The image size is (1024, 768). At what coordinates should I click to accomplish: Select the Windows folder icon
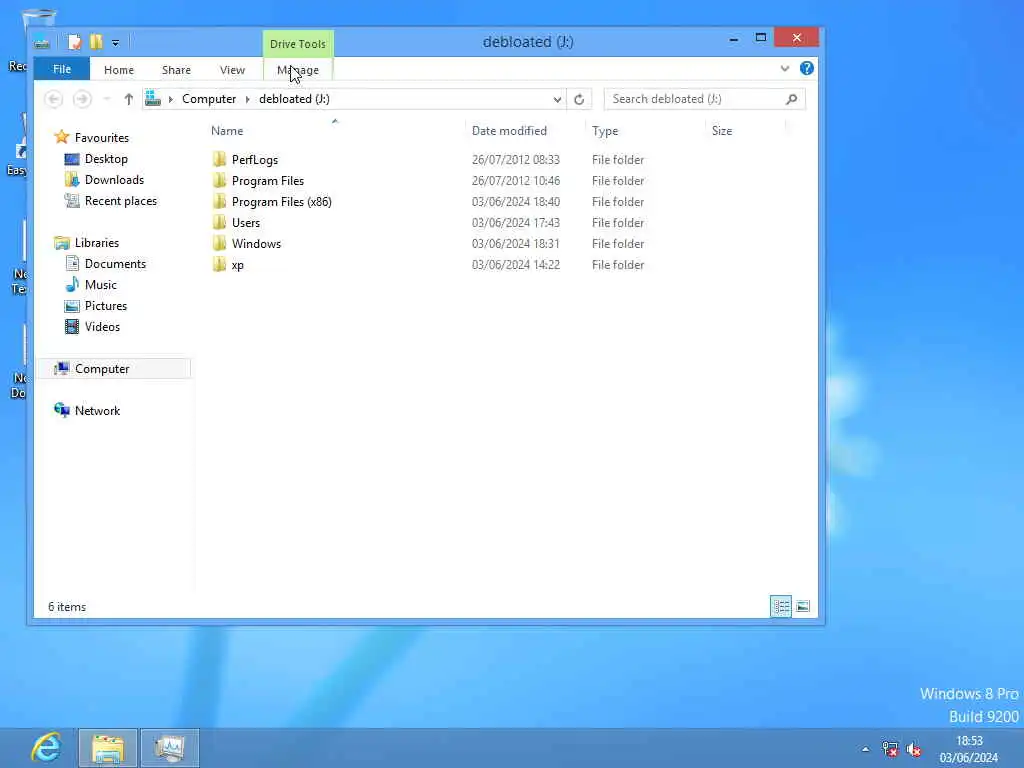(x=219, y=244)
